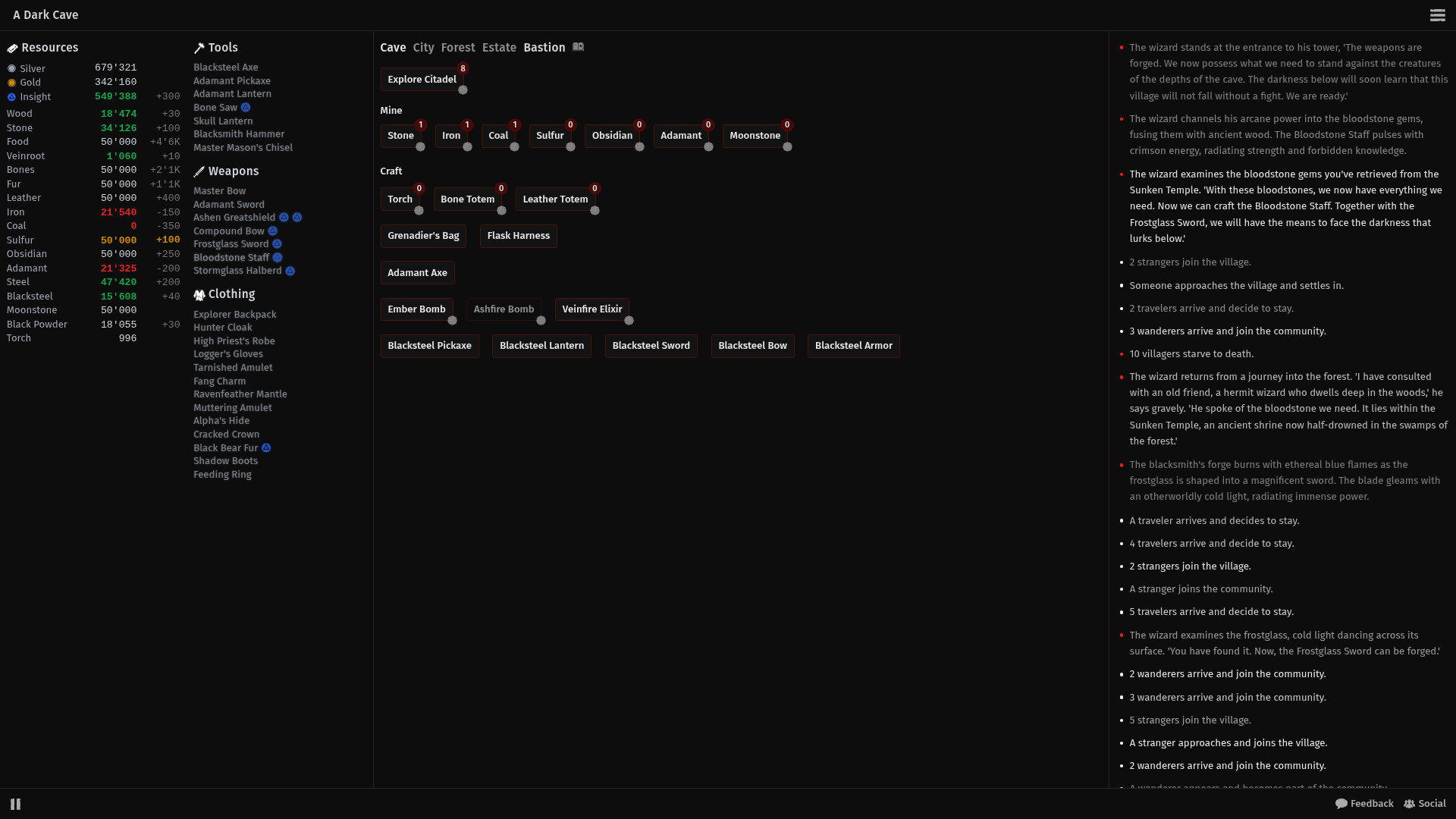
Task: Toggle the circle under the Explore Citadel button
Action: (463, 90)
